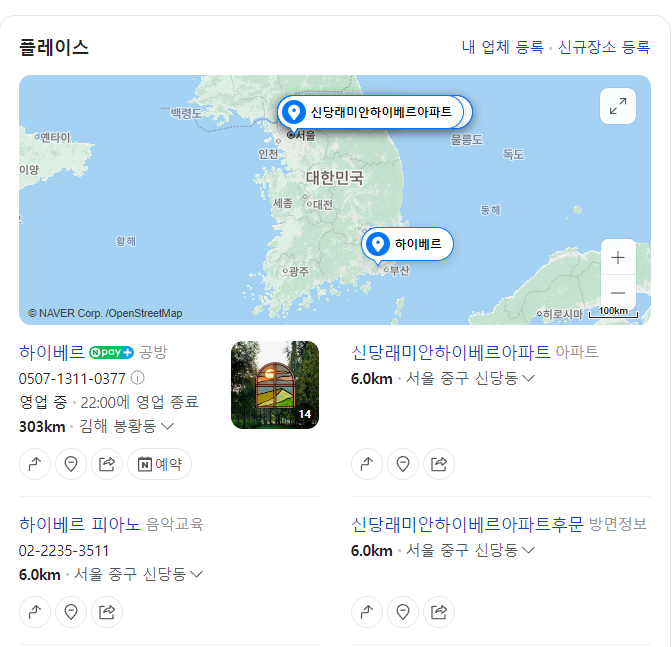Click the 하이베르 map pin near 부산
The width and height of the screenshot is (672, 647).
pyautogui.click(x=407, y=244)
